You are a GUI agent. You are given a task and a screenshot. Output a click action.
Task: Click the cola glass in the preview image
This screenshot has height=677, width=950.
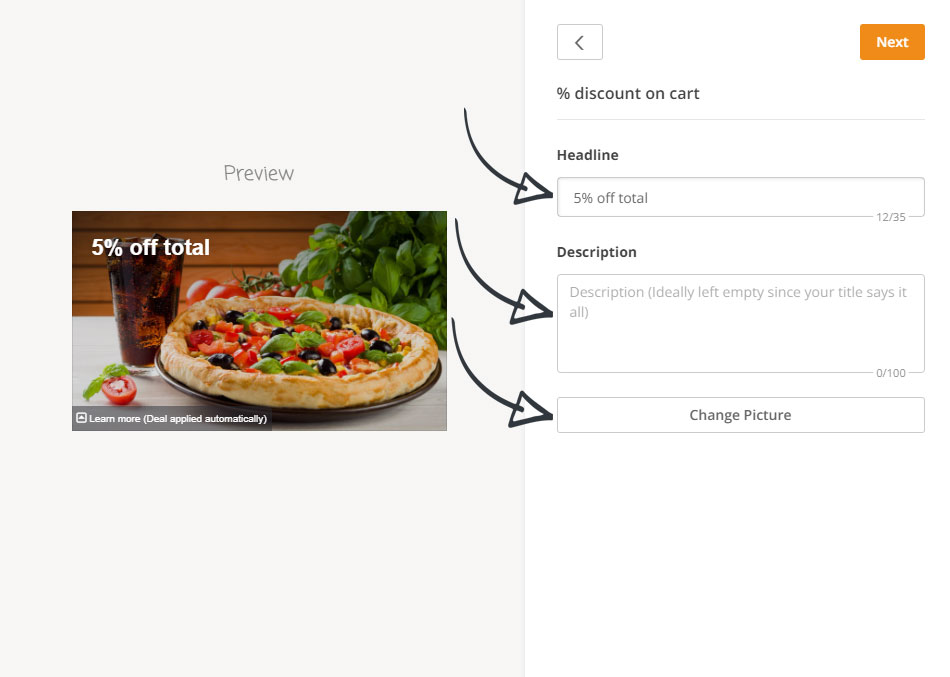tap(141, 303)
